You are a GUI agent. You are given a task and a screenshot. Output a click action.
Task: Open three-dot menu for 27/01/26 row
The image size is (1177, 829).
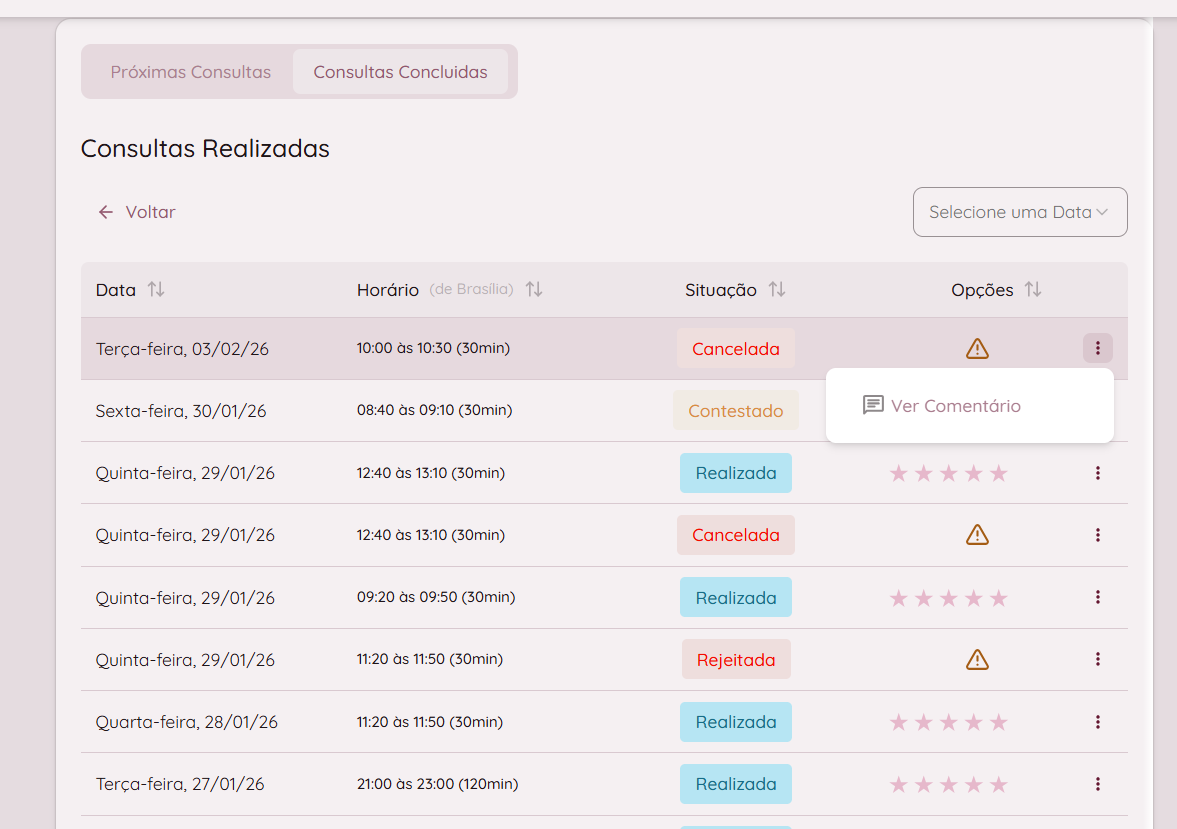[x=1097, y=784]
